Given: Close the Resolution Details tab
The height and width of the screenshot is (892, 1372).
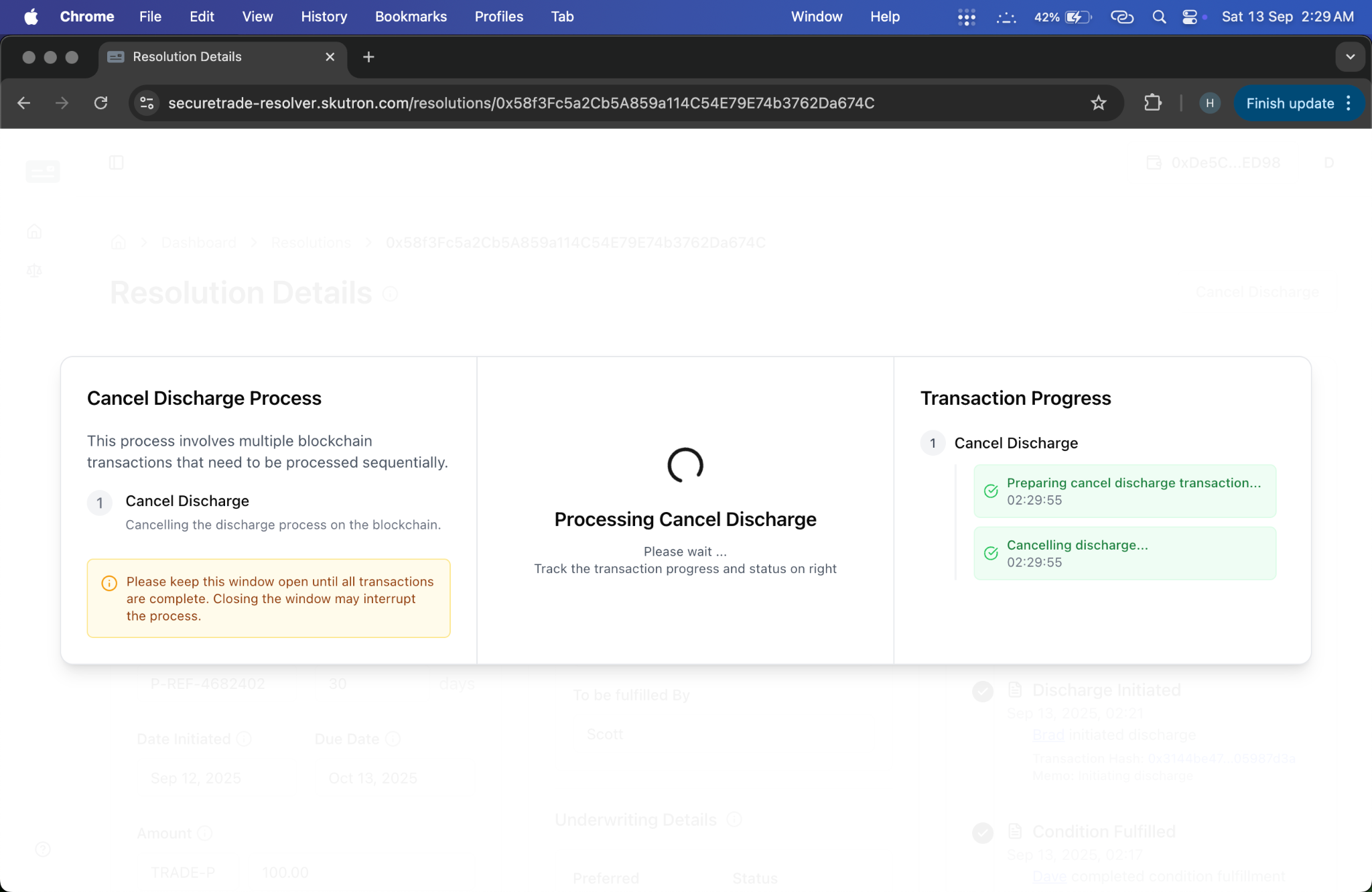Looking at the screenshot, I should (330, 57).
